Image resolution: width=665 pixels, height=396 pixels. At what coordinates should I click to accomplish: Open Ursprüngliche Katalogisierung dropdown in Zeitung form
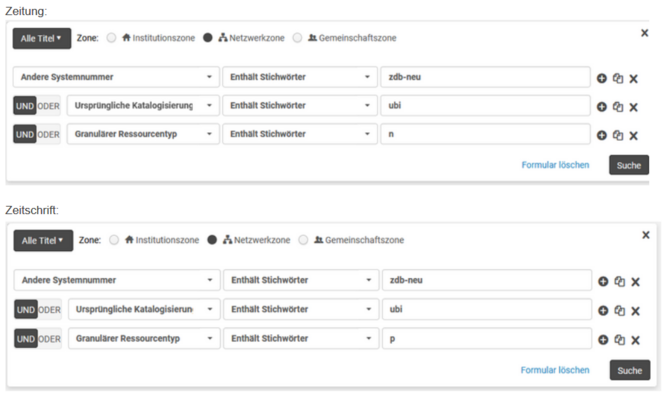pyautogui.click(x=143, y=106)
